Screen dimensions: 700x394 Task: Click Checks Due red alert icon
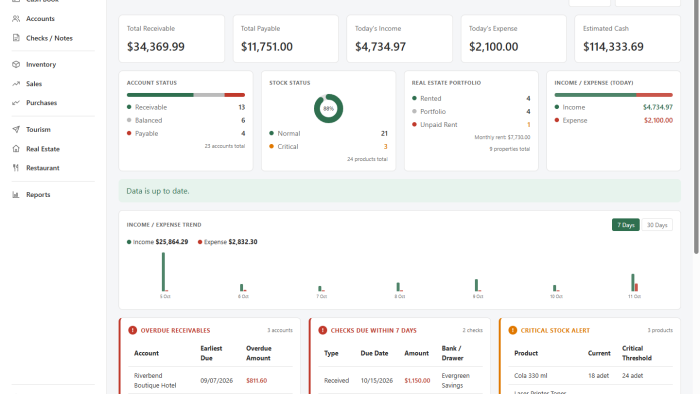point(323,330)
